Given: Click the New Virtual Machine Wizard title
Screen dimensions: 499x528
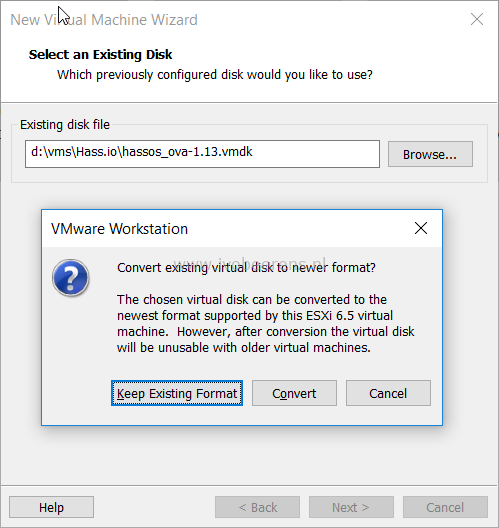Looking at the screenshot, I should click(104, 20).
